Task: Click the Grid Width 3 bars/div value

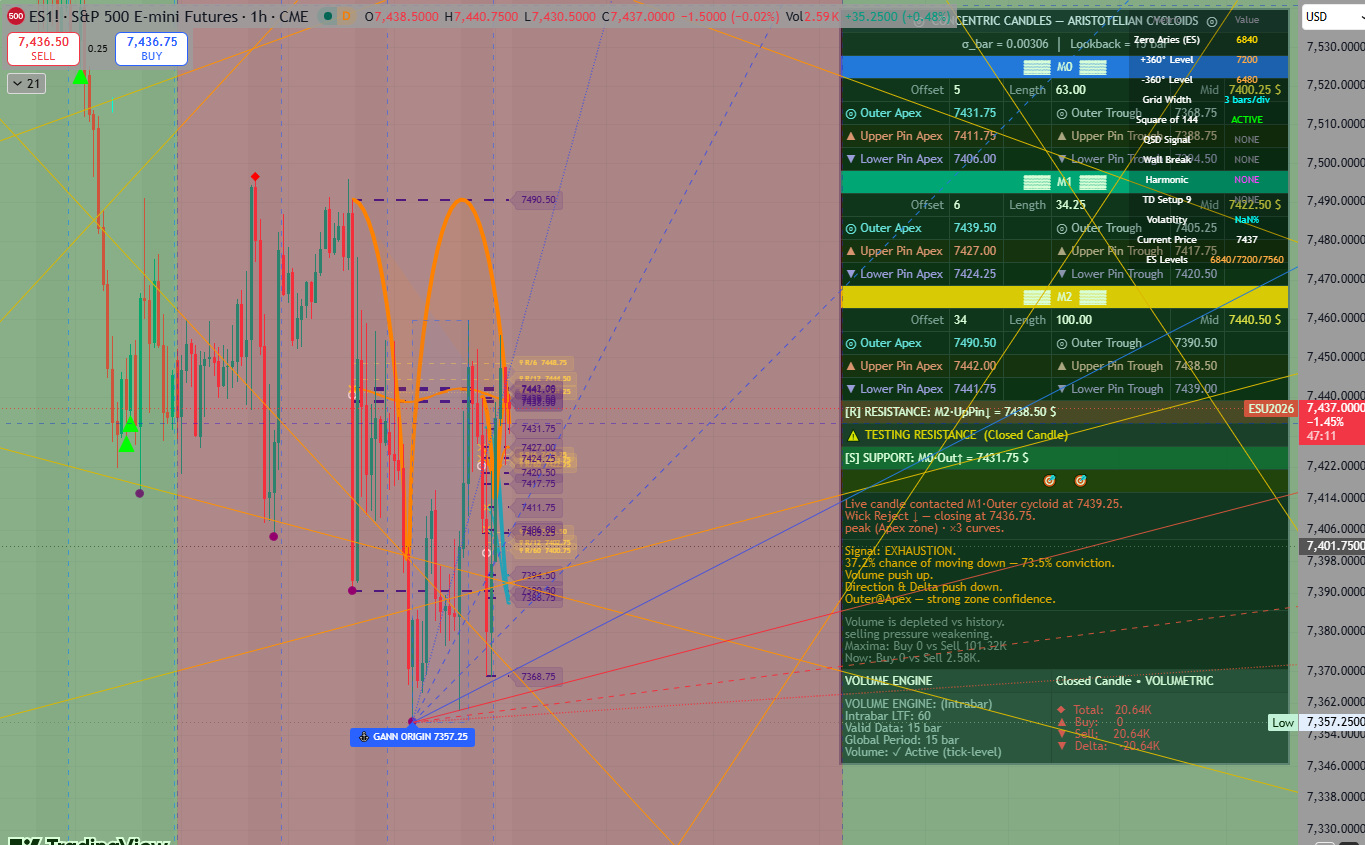Action: pyautogui.click(x=1247, y=100)
